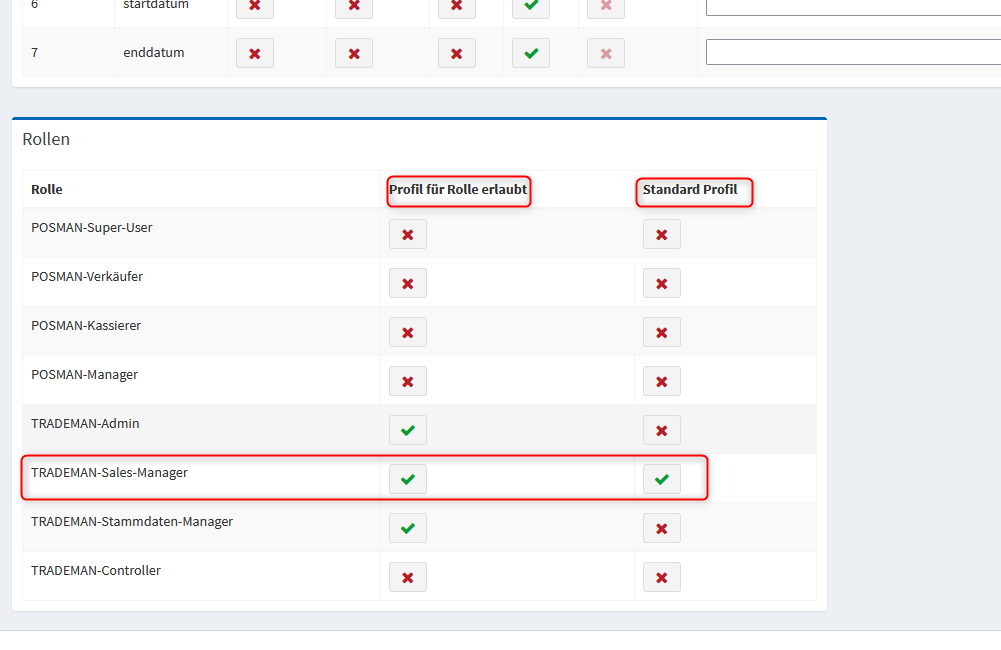Disable allowed profile for TRADEMAN-Admin
The image size is (1001, 650).
click(x=407, y=430)
